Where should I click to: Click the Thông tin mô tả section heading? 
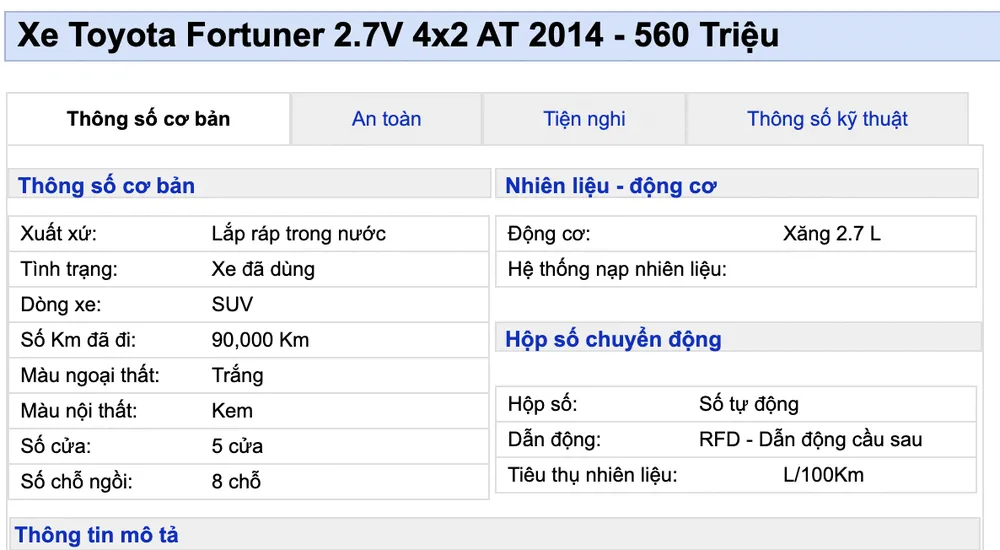click(97, 535)
